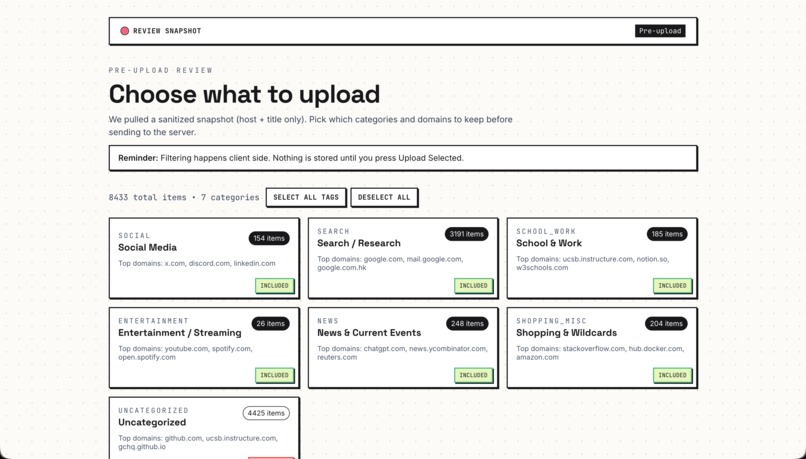Screen dimensions: 806x459
Task: Click the 8433 total items summary text
Action: (x=184, y=197)
